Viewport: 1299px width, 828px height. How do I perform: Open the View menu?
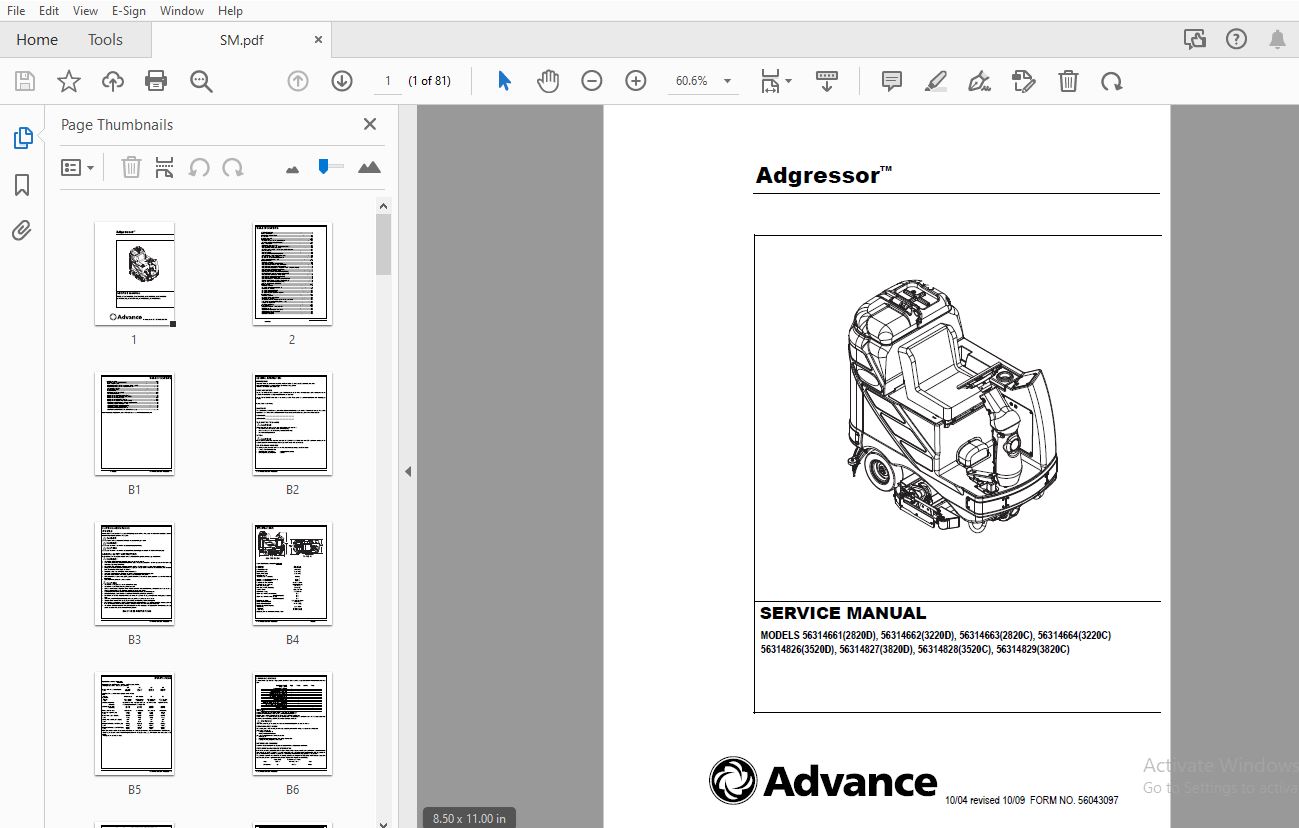pos(86,11)
